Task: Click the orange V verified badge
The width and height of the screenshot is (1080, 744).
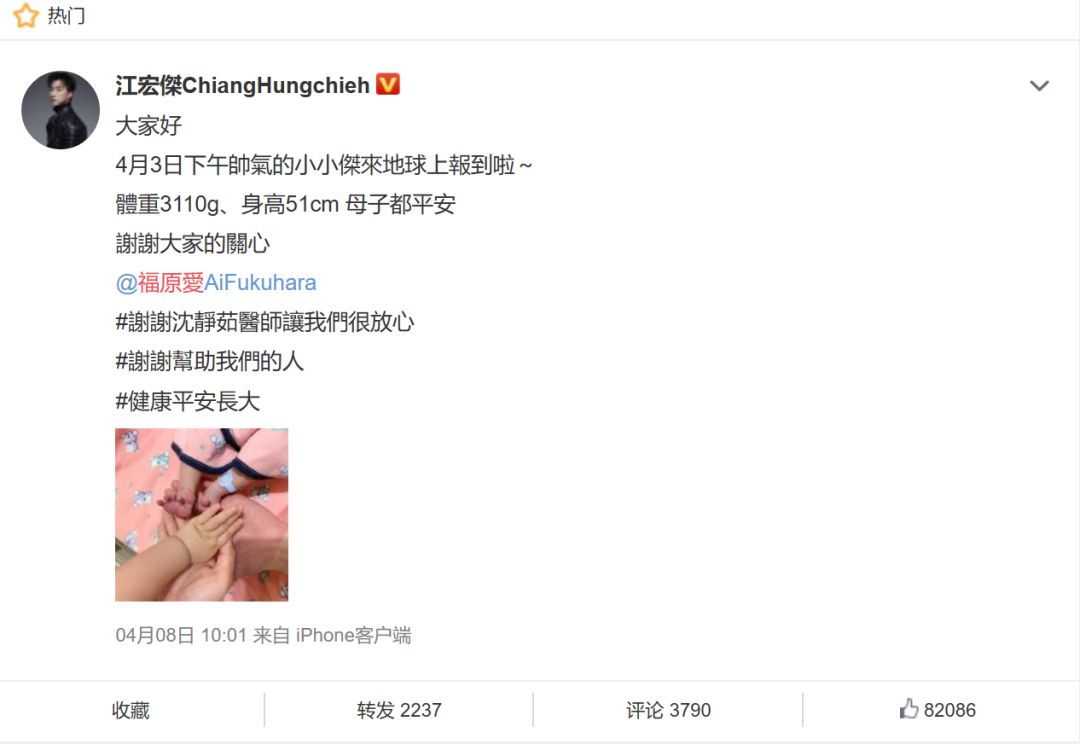Action: [388, 84]
